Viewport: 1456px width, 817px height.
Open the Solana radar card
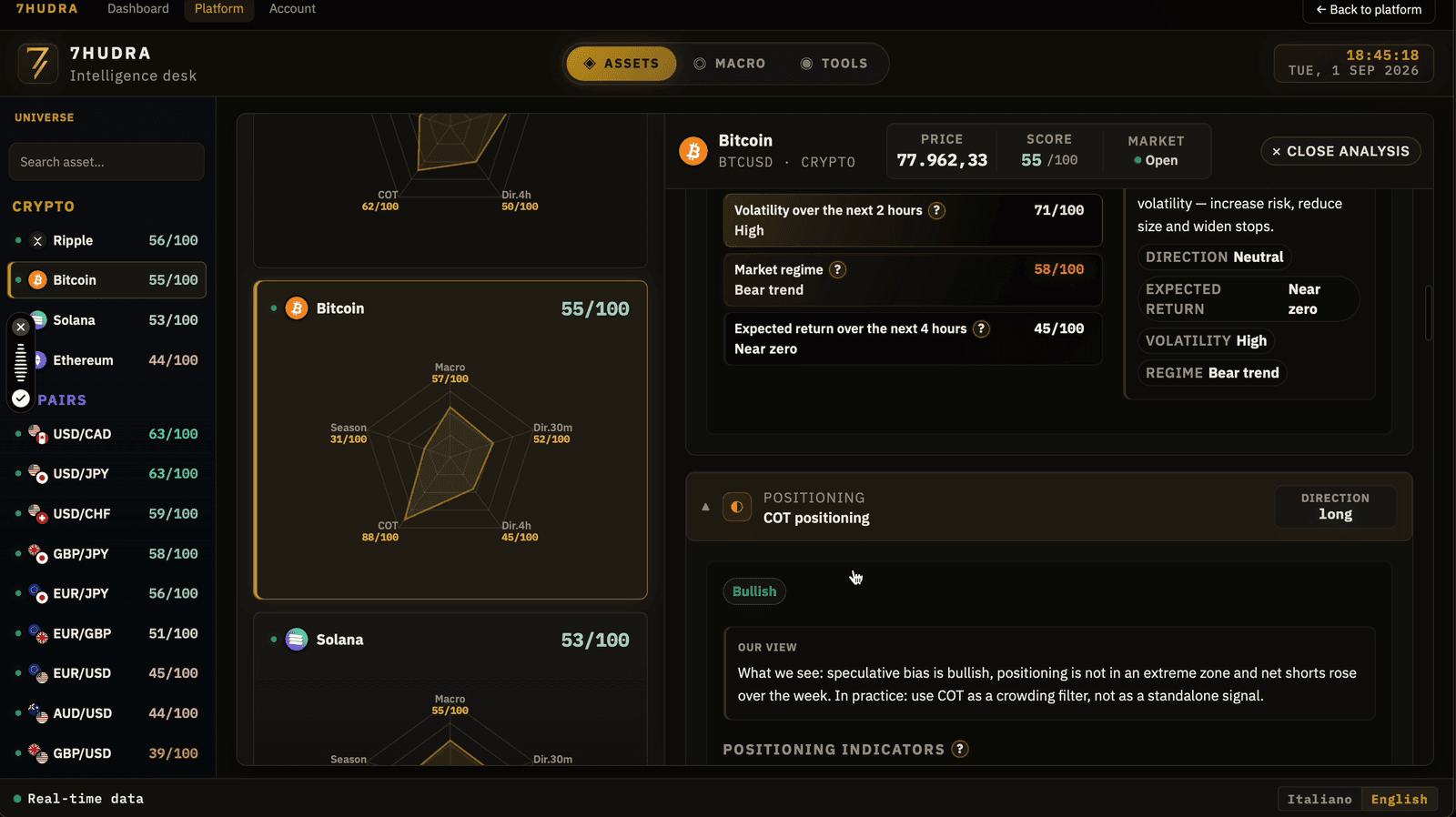coord(450,689)
